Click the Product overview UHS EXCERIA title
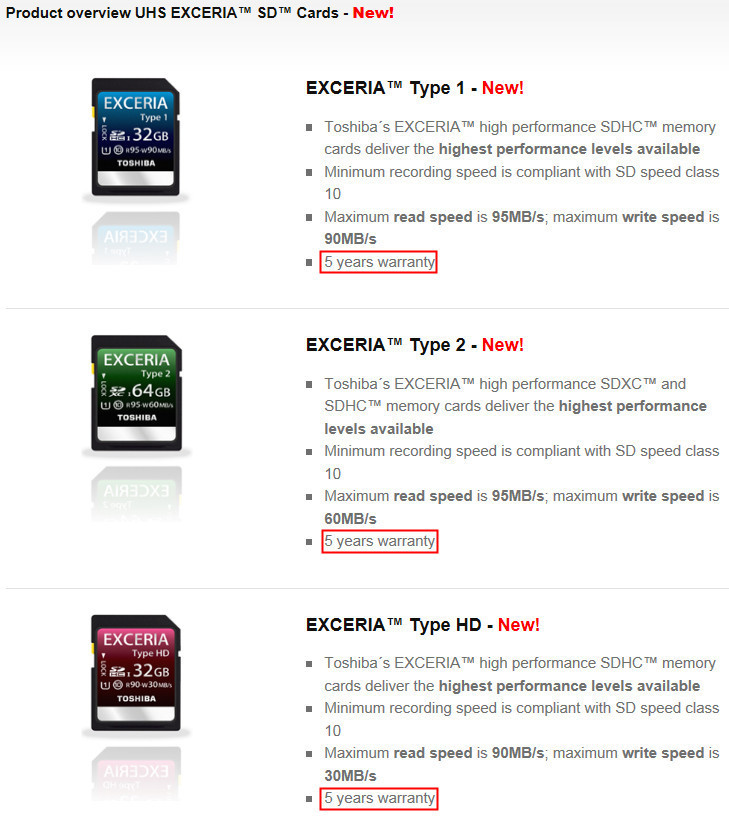 click(172, 13)
